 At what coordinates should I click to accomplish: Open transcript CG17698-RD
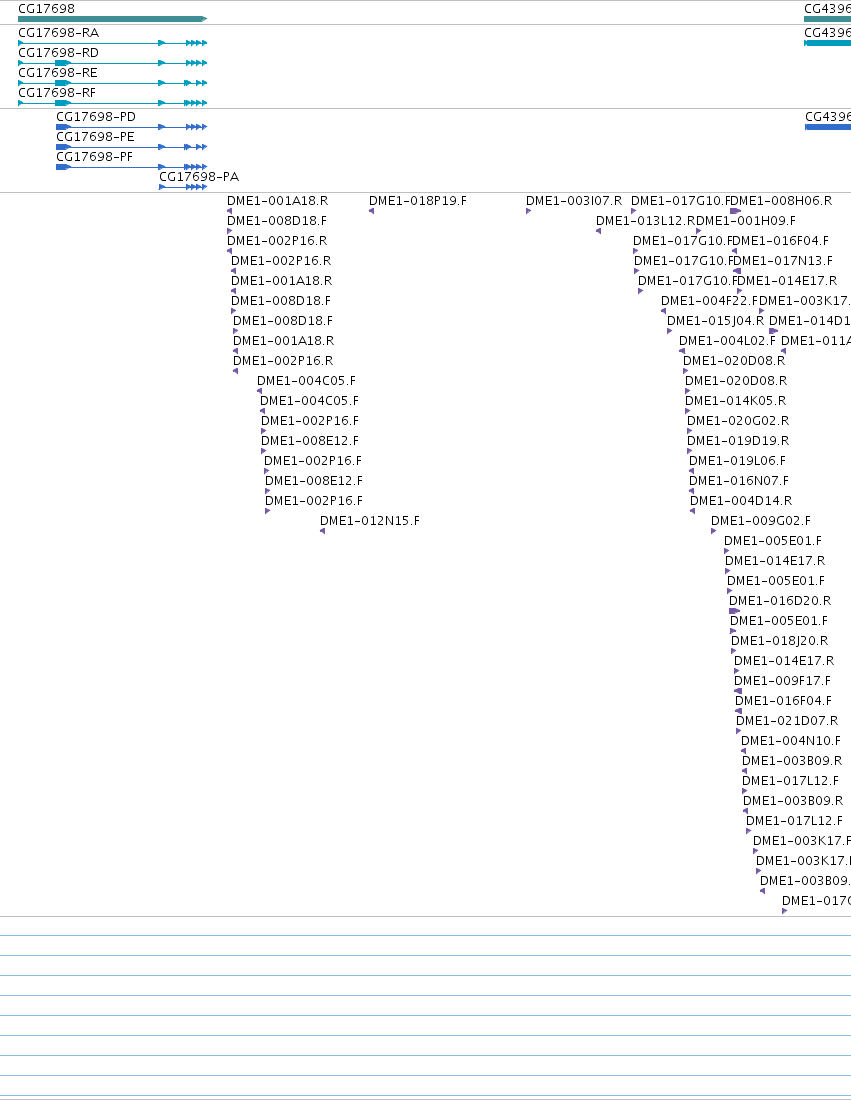(58, 53)
